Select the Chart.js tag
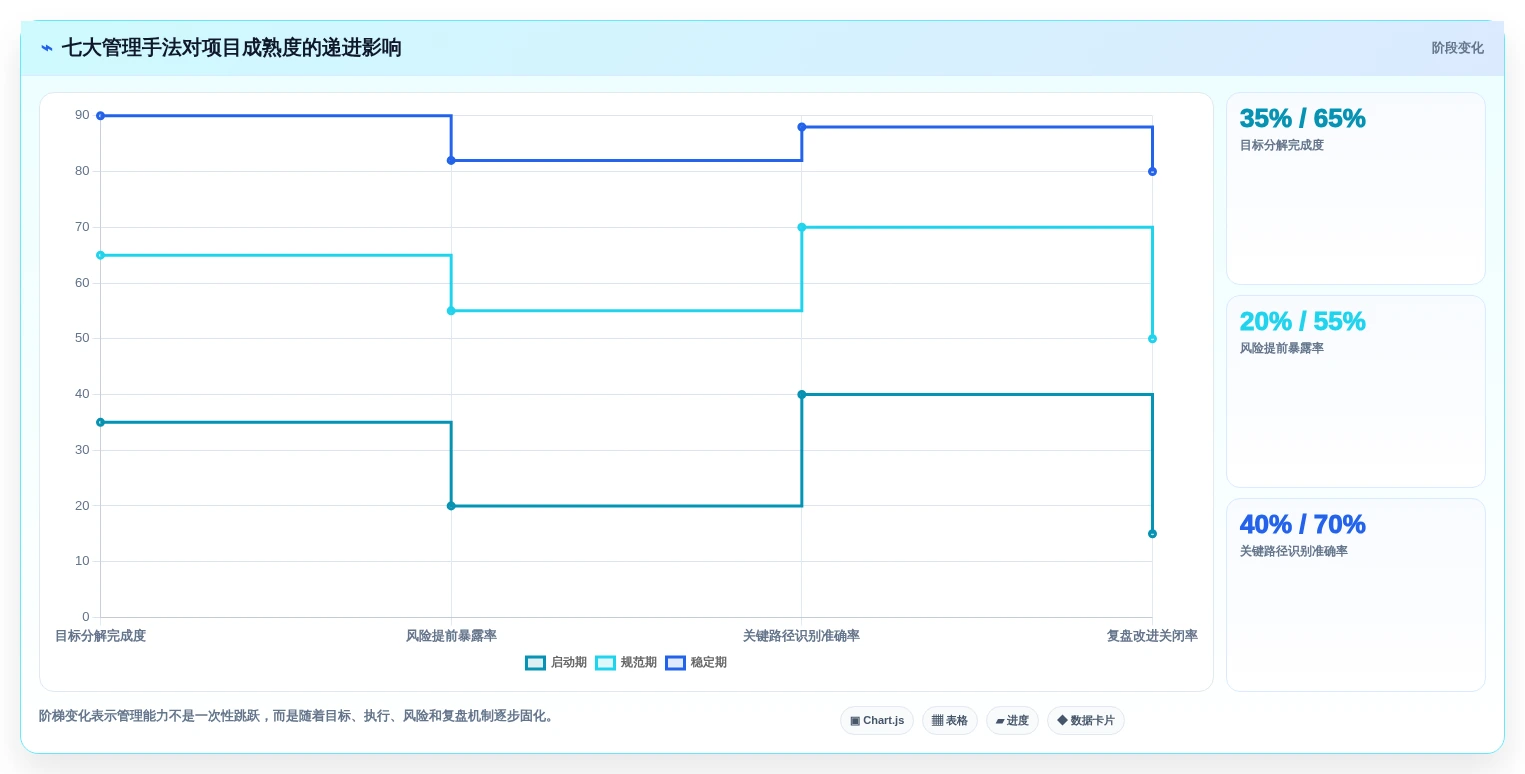This screenshot has width=1525, height=774. (x=877, y=720)
